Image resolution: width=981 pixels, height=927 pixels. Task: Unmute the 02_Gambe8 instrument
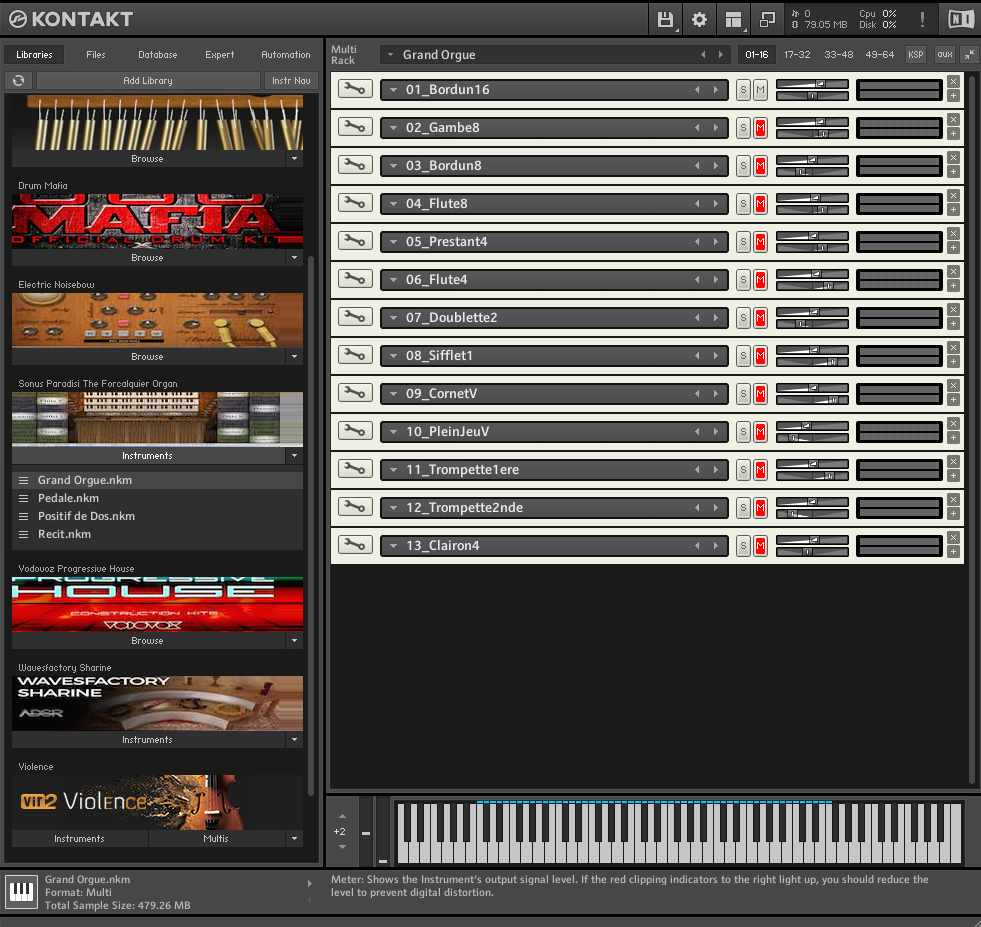(760, 128)
